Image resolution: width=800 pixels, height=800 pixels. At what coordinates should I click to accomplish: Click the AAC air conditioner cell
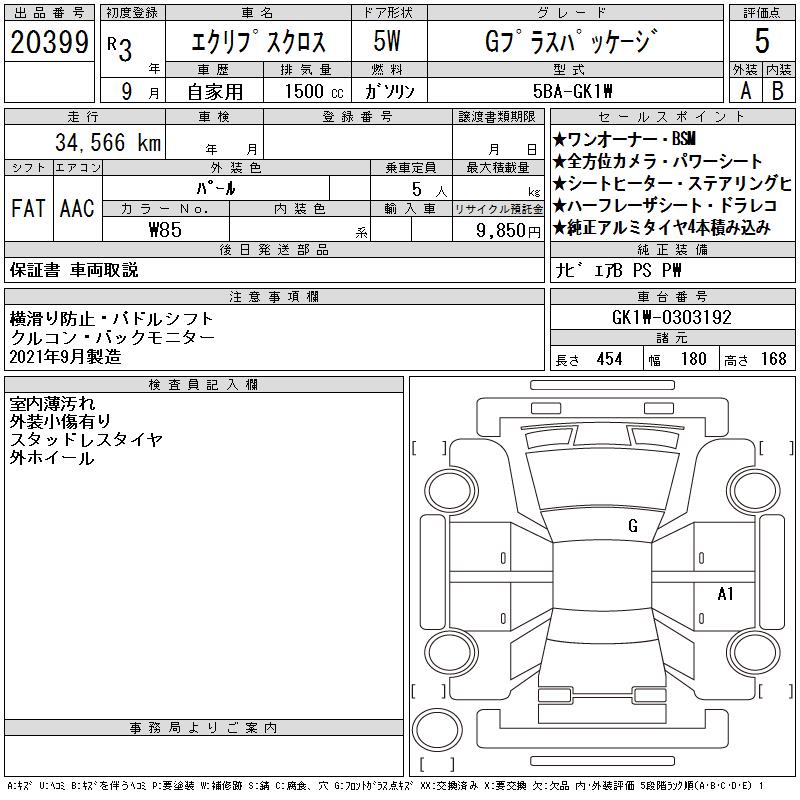point(76,208)
